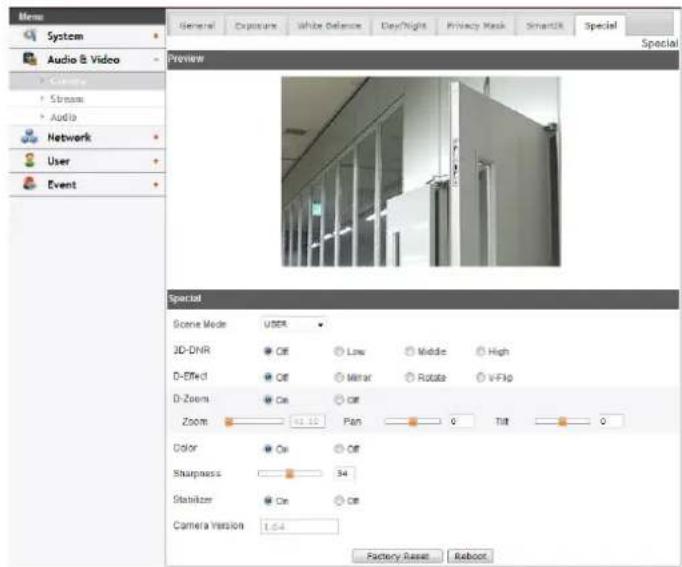The width and height of the screenshot is (682, 567).
Task: Collapse the Audio & Video section
Action: pyautogui.click(x=156, y=60)
